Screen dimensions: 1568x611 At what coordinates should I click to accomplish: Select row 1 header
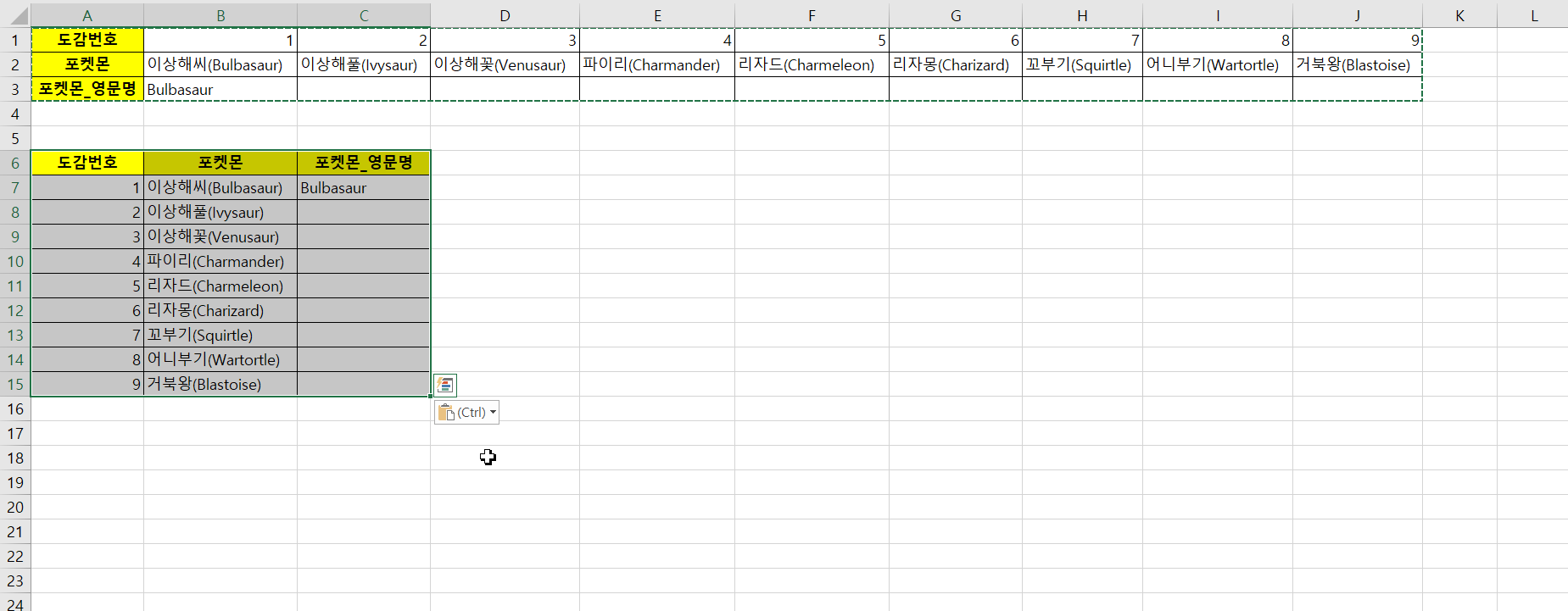tap(15, 40)
